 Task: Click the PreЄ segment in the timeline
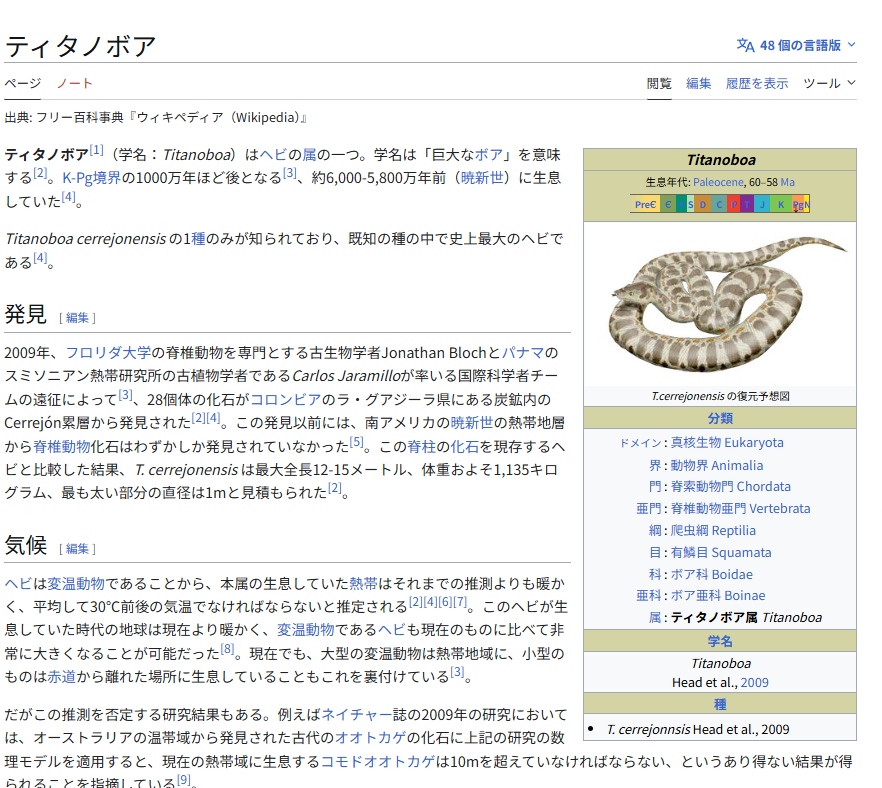click(645, 205)
